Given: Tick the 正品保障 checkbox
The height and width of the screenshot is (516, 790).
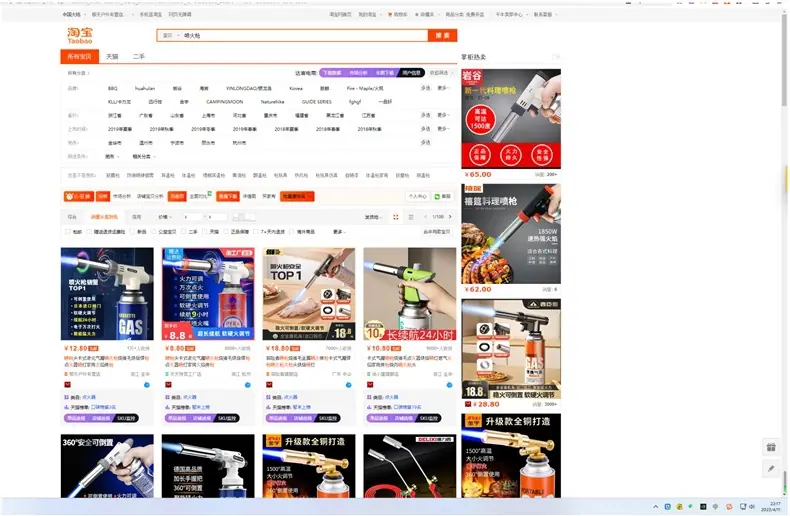Looking at the screenshot, I should pos(226,232).
